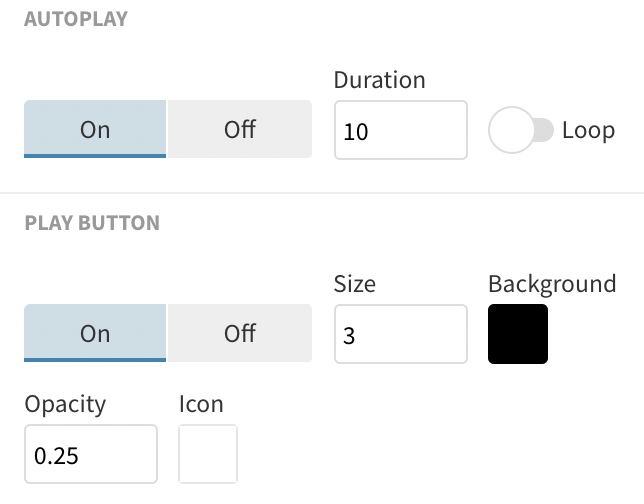The height and width of the screenshot is (504, 644).
Task: Click the Icon label text
Action: (x=201, y=404)
